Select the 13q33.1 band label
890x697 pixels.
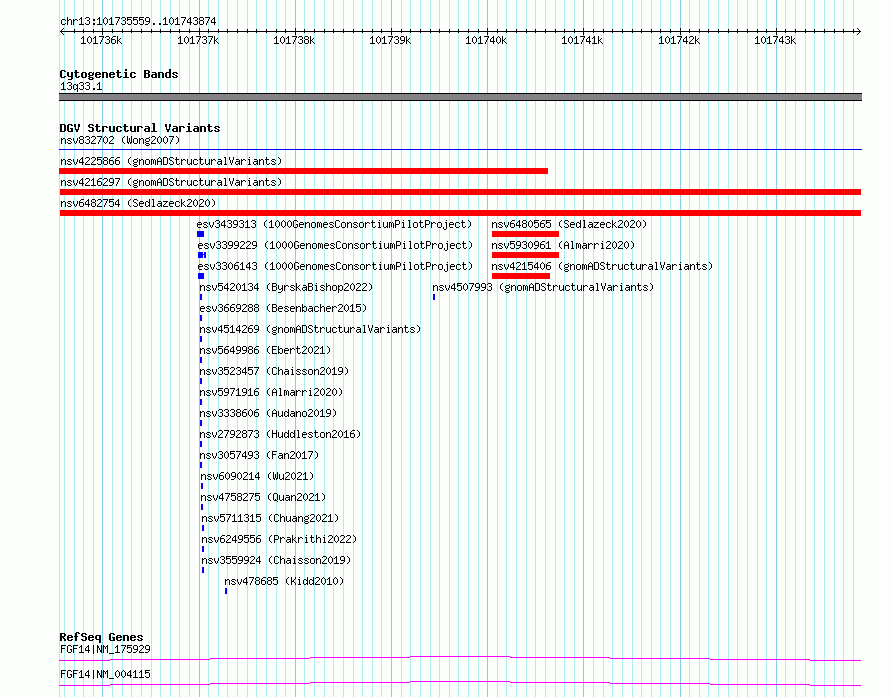81,86
